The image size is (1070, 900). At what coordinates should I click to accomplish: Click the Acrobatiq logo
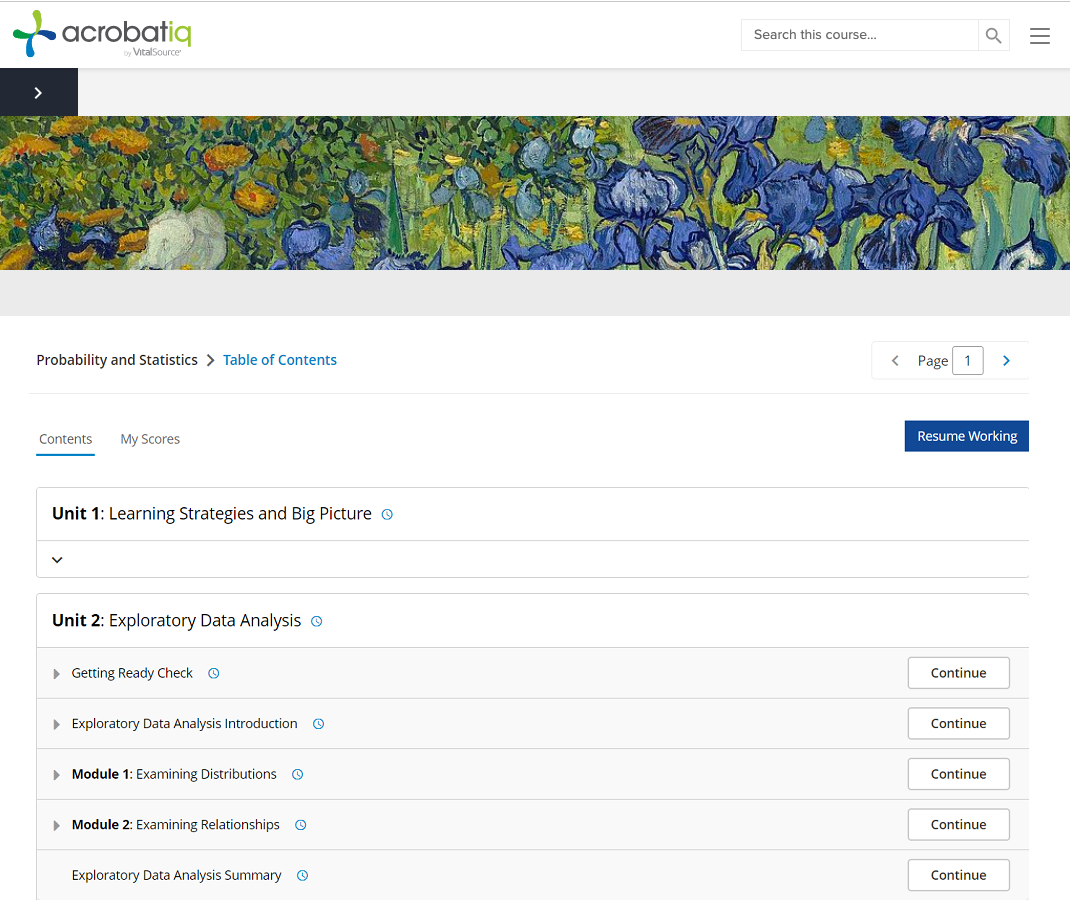tap(102, 33)
